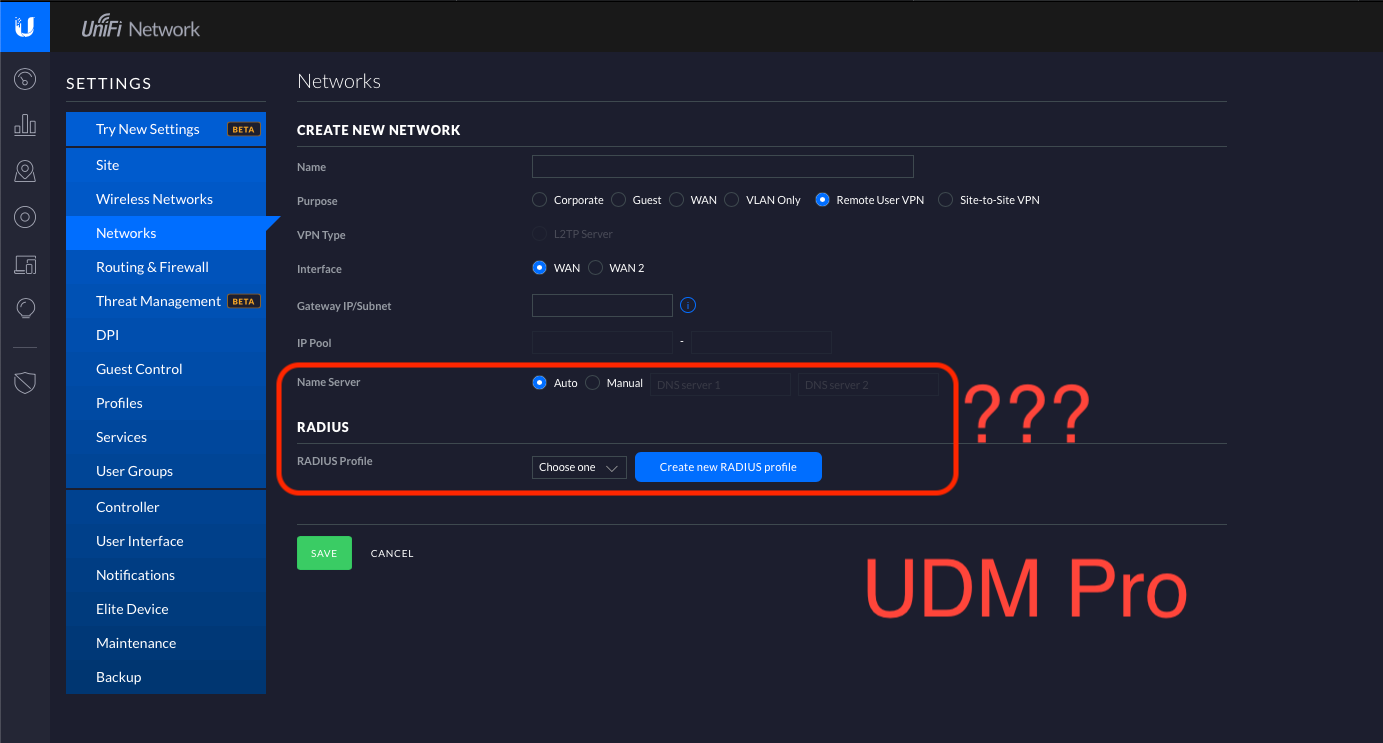
Task: Open the shield icon in sidebar
Action: pos(25,382)
